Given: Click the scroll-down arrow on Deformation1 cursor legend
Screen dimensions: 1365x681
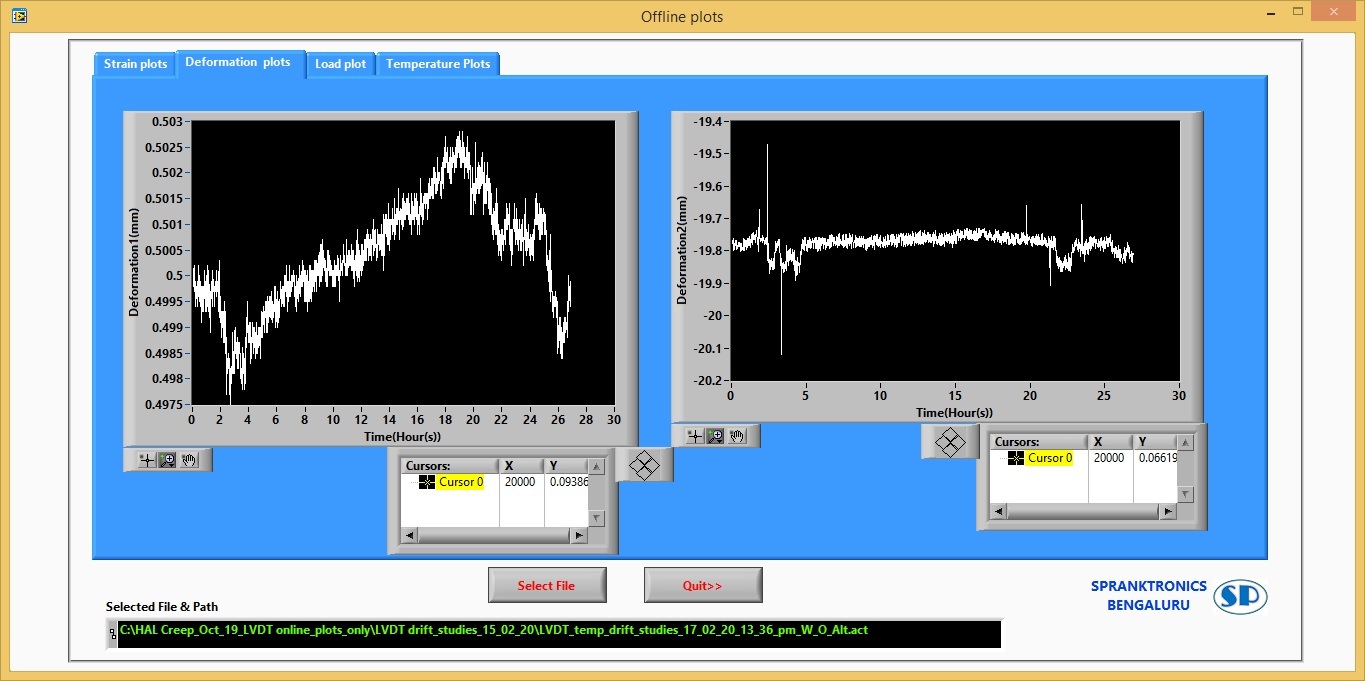Looking at the screenshot, I should click(596, 517).
